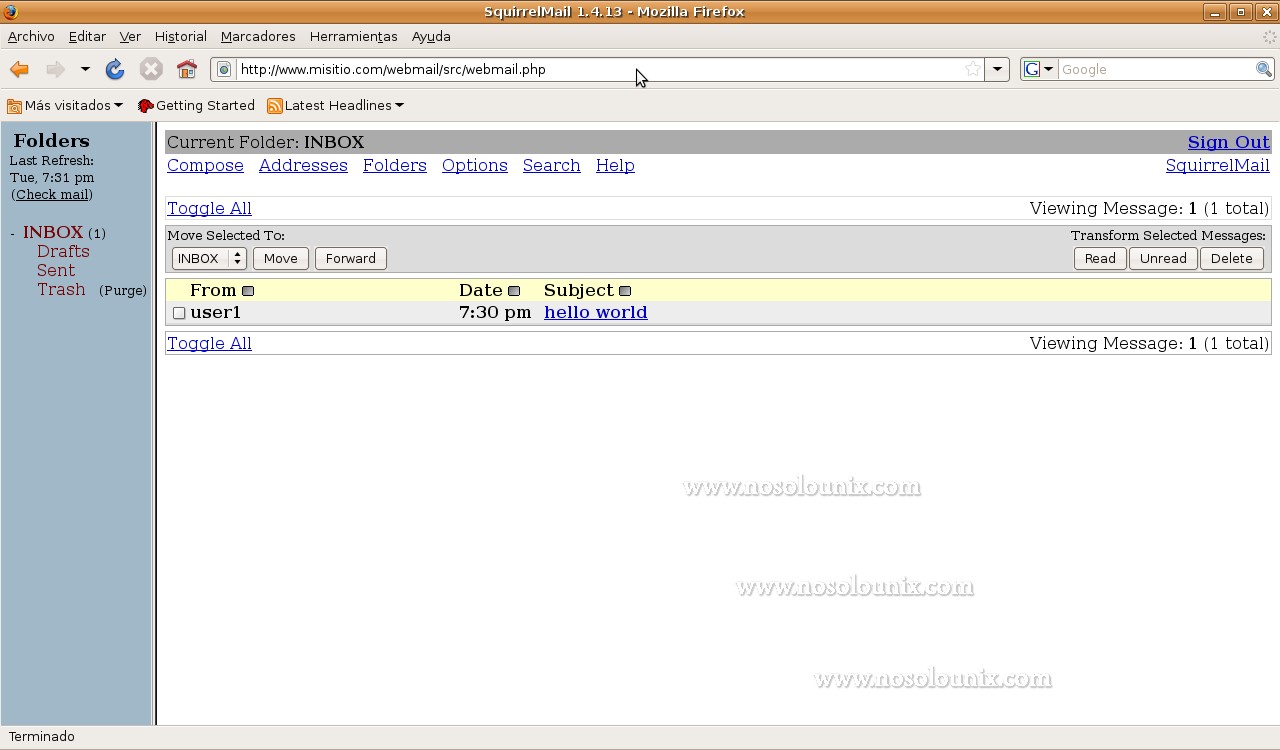Click the Check mail link
The height and width of the screenshot is (750, 1280).
pos(52,194)
